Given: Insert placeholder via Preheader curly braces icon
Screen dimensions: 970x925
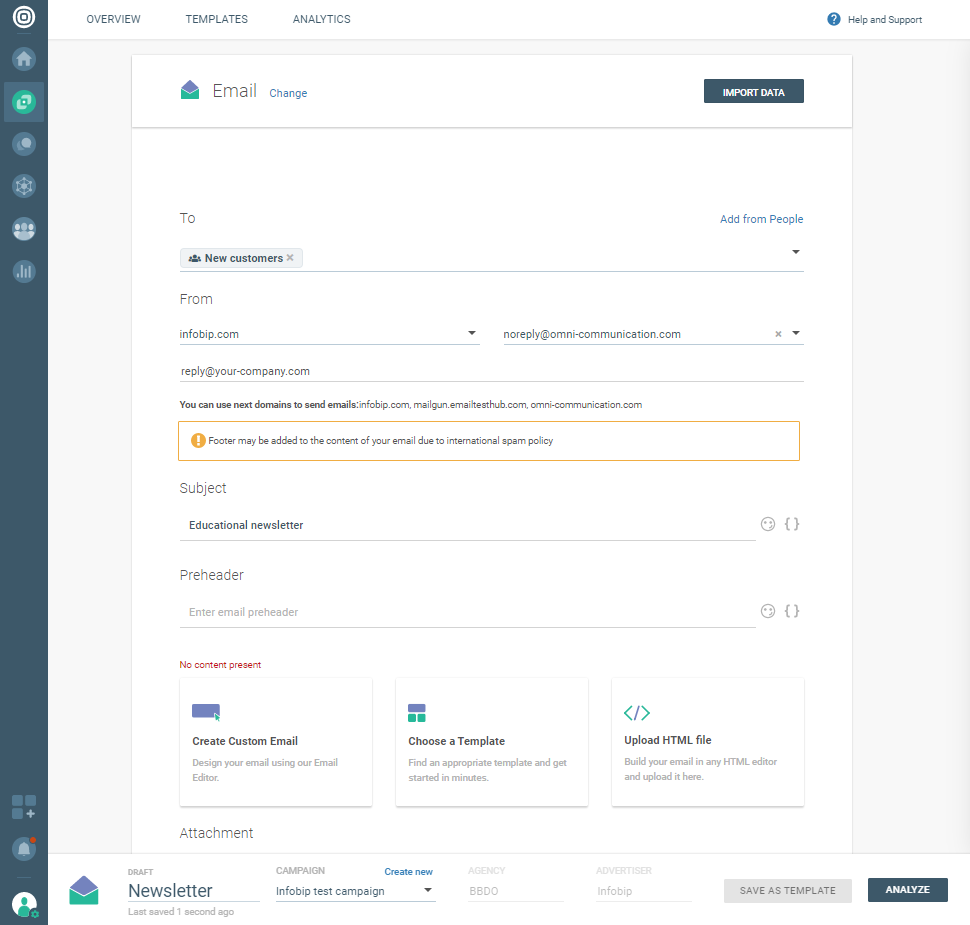Looking at the screenshot, I should 792,611.
